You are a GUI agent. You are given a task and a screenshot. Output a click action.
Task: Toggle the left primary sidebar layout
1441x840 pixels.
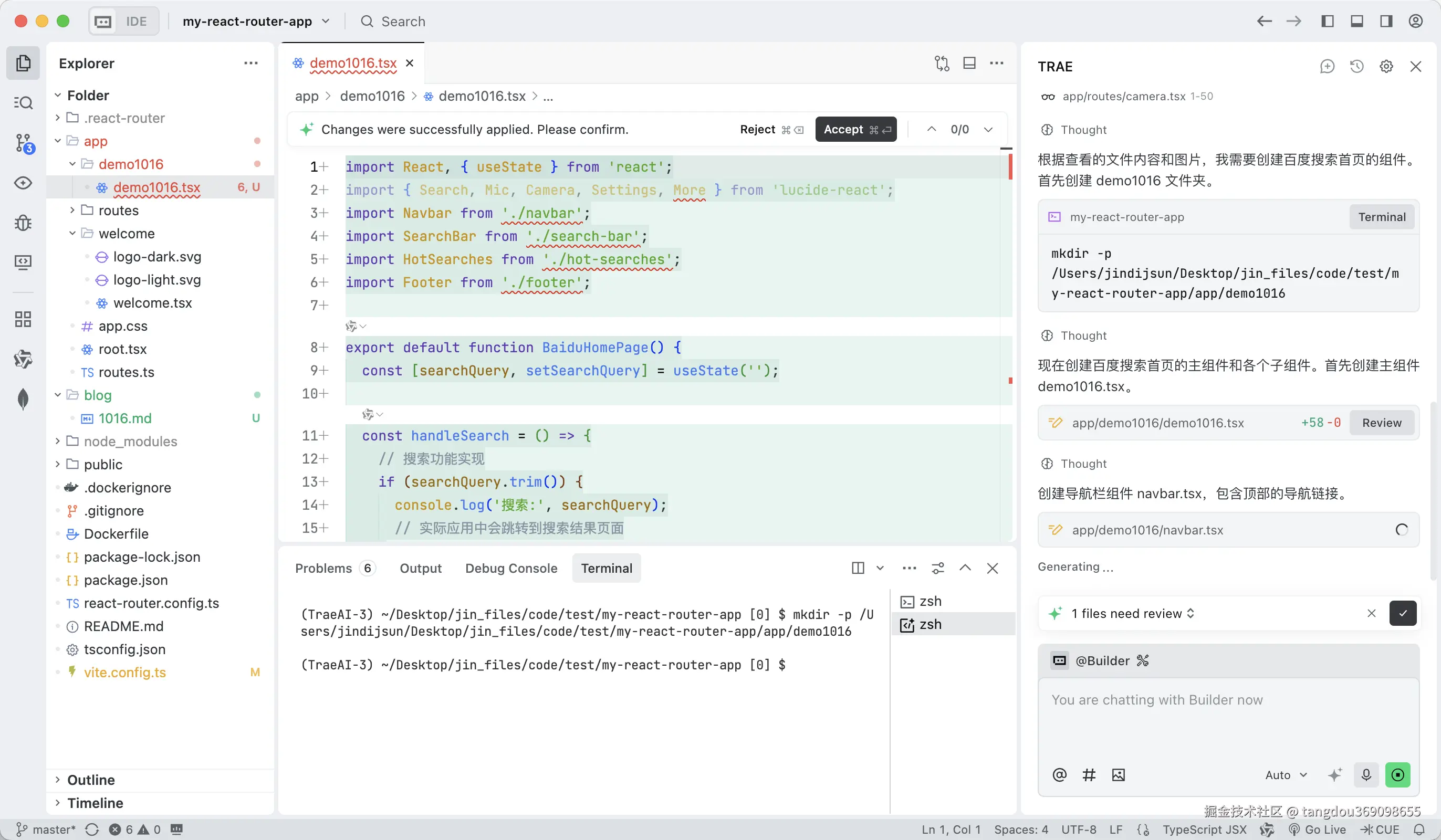pos(1328,22)
